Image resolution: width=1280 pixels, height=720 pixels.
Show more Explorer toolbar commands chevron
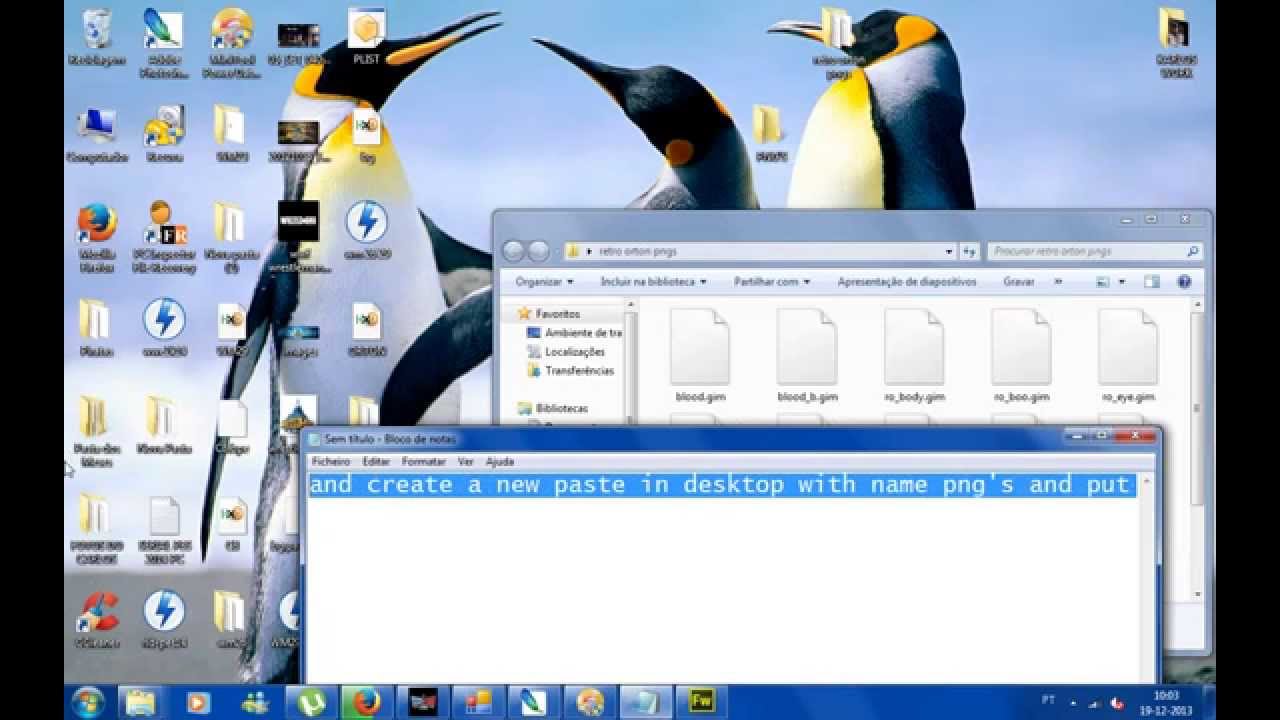point(1058,282)
